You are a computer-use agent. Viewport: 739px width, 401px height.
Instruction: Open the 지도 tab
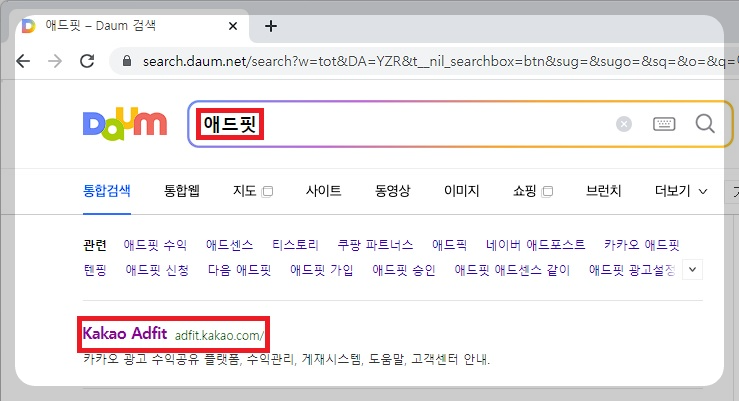[x=245, y=191]
